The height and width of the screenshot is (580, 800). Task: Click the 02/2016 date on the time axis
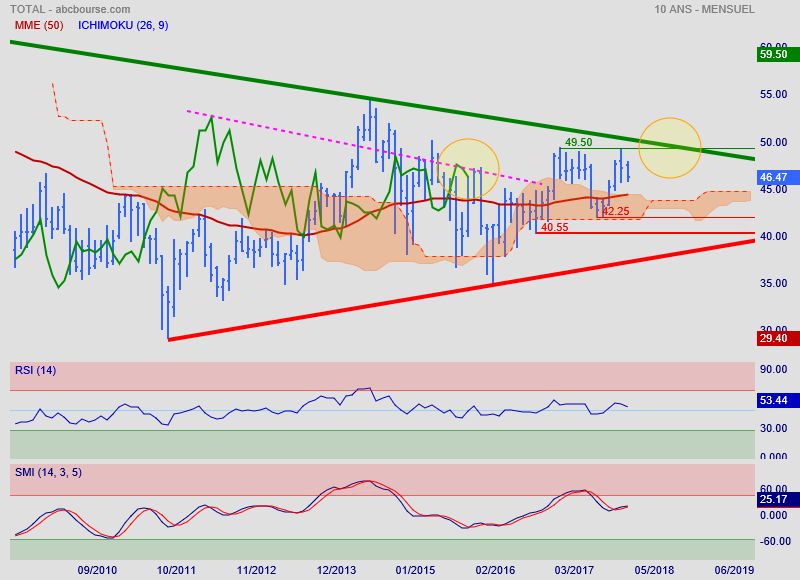point(495,570)
